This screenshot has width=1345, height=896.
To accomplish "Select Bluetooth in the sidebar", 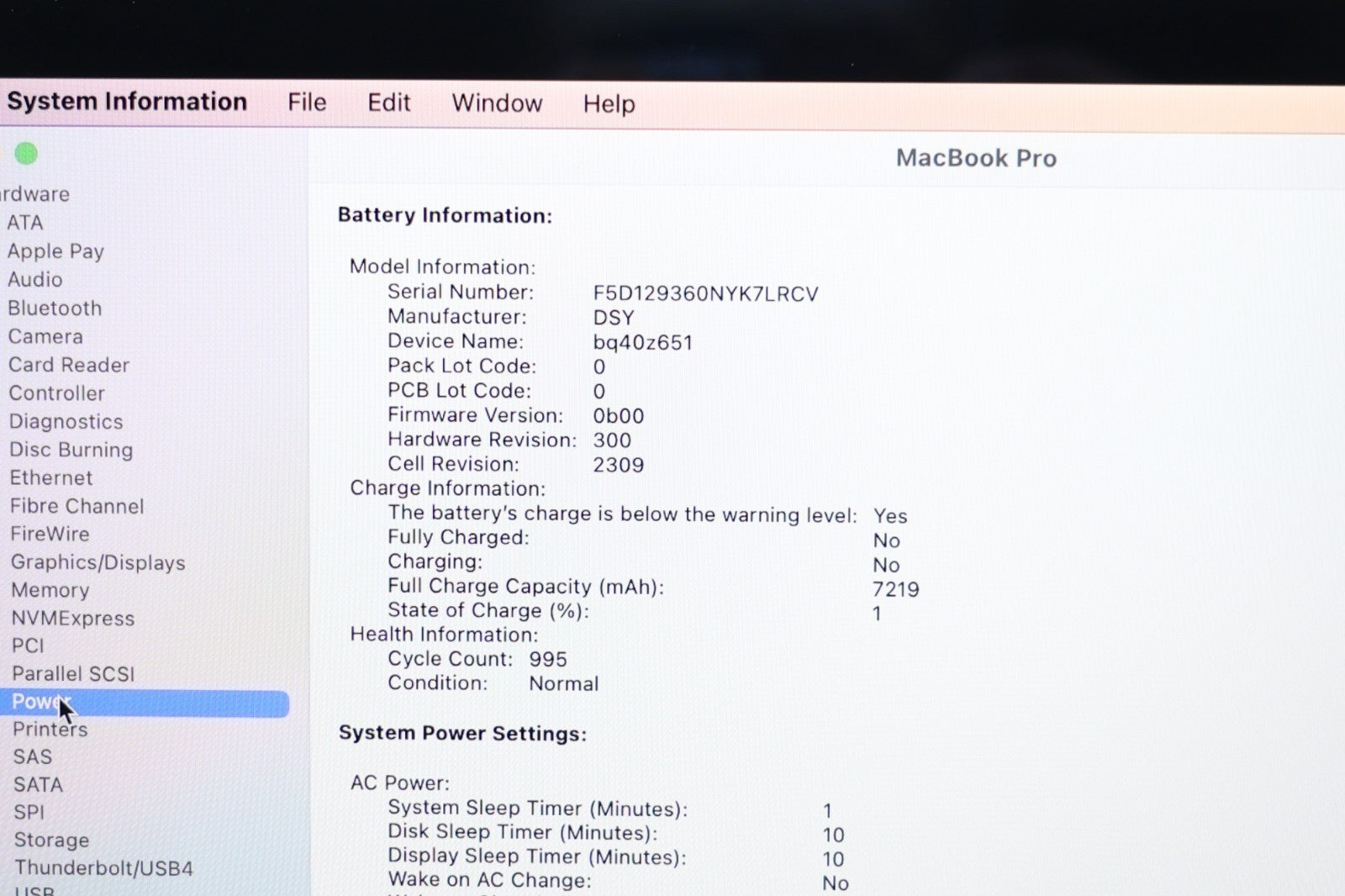I will [55, 308].
